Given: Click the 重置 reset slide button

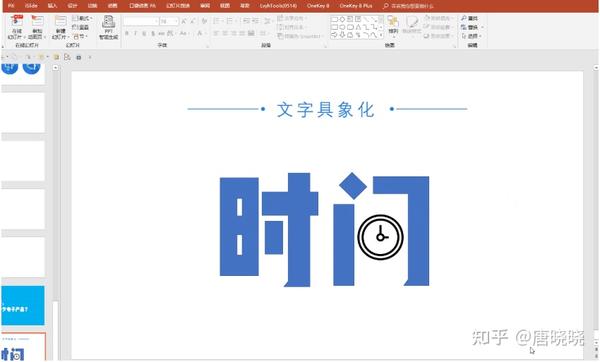Looking at the screenshot, I should tap(81, 27).
